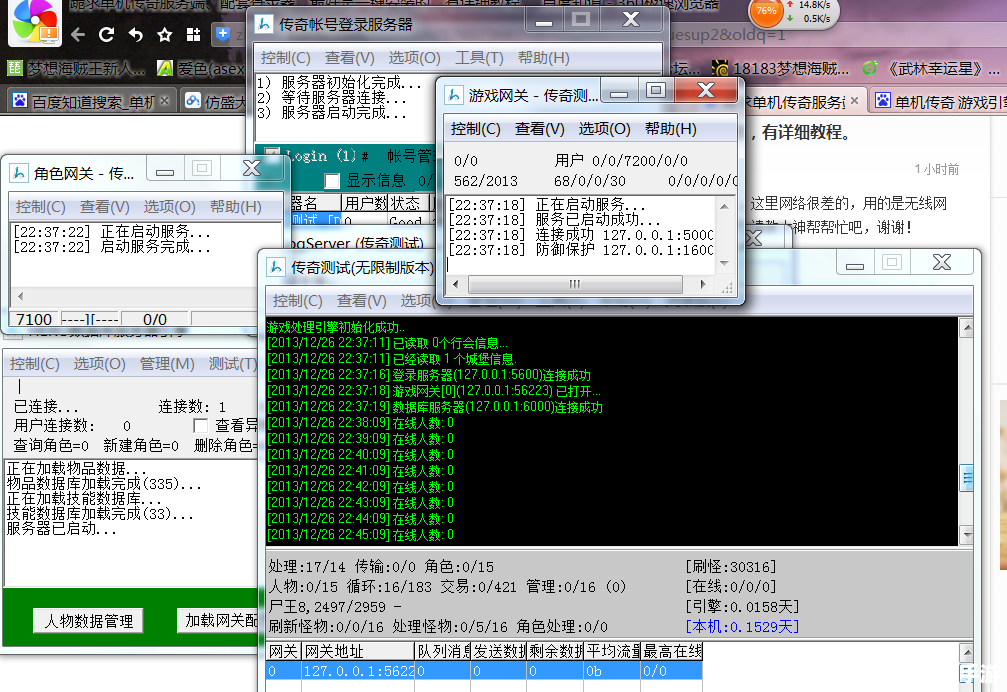Open 帮助(H) menu in 角色网关 window
Image resolution: width=1007 pixels, height=692 pixels.
click(236, 207)
